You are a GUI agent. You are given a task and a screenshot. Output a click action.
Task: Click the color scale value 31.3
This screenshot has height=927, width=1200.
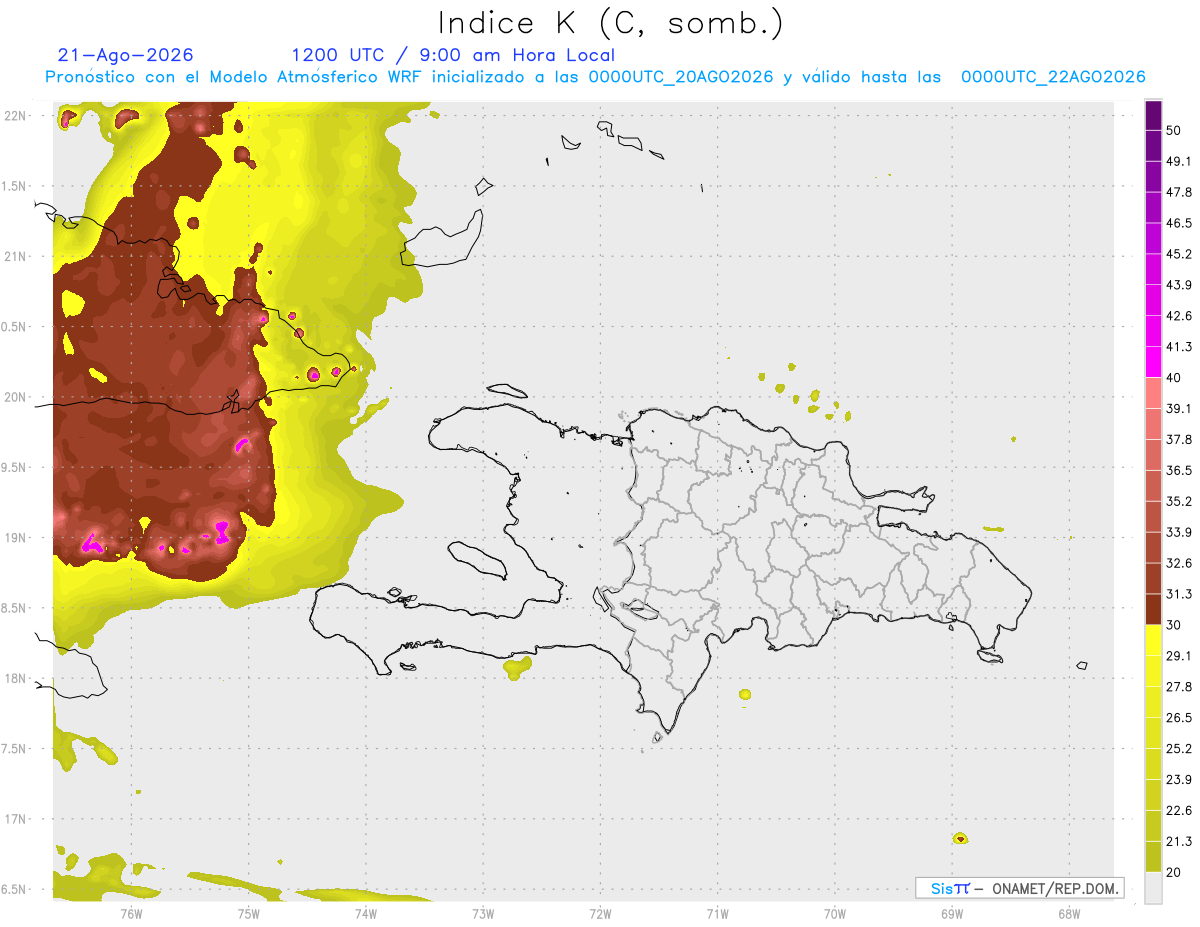click(x=1179, y=595)
